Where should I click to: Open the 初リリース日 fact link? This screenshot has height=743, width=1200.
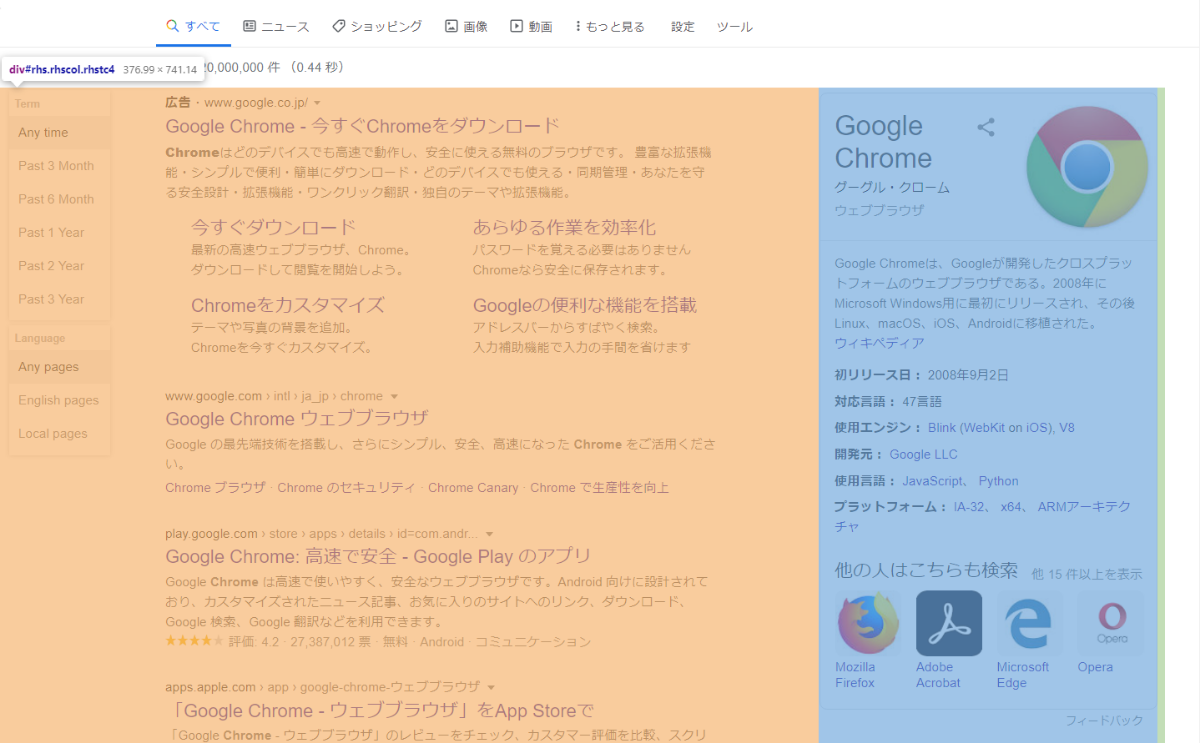pyautogui.click(x=874, y=375)
